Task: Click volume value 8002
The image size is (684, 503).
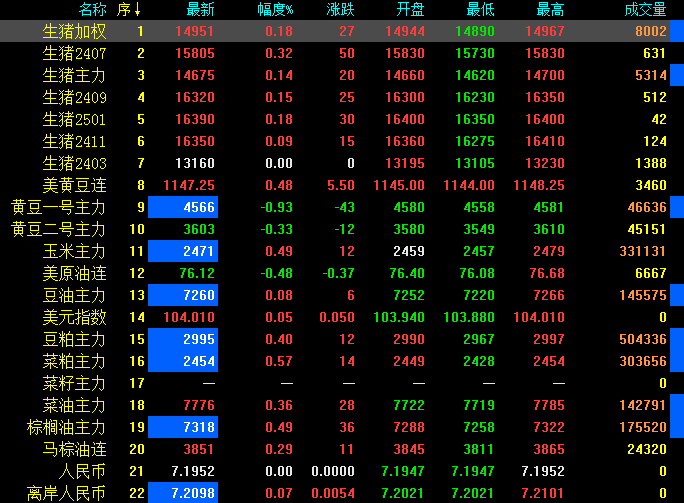Action: [651, 31]
